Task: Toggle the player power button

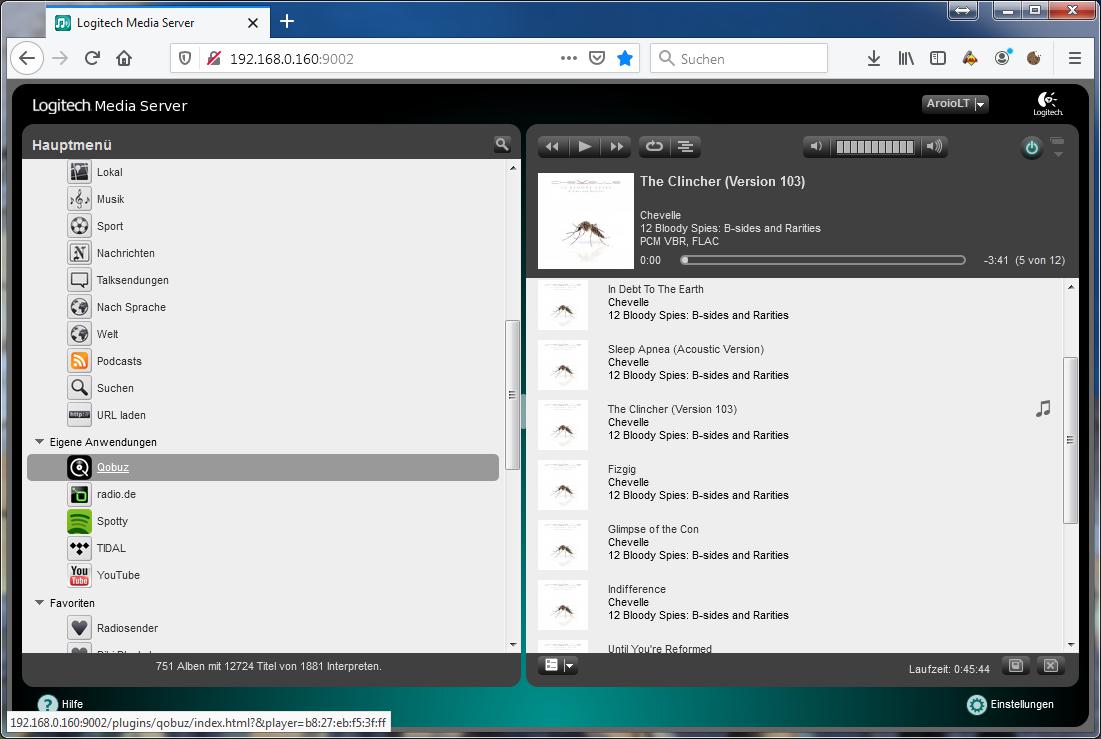Action: click(x=1031, y=148)
